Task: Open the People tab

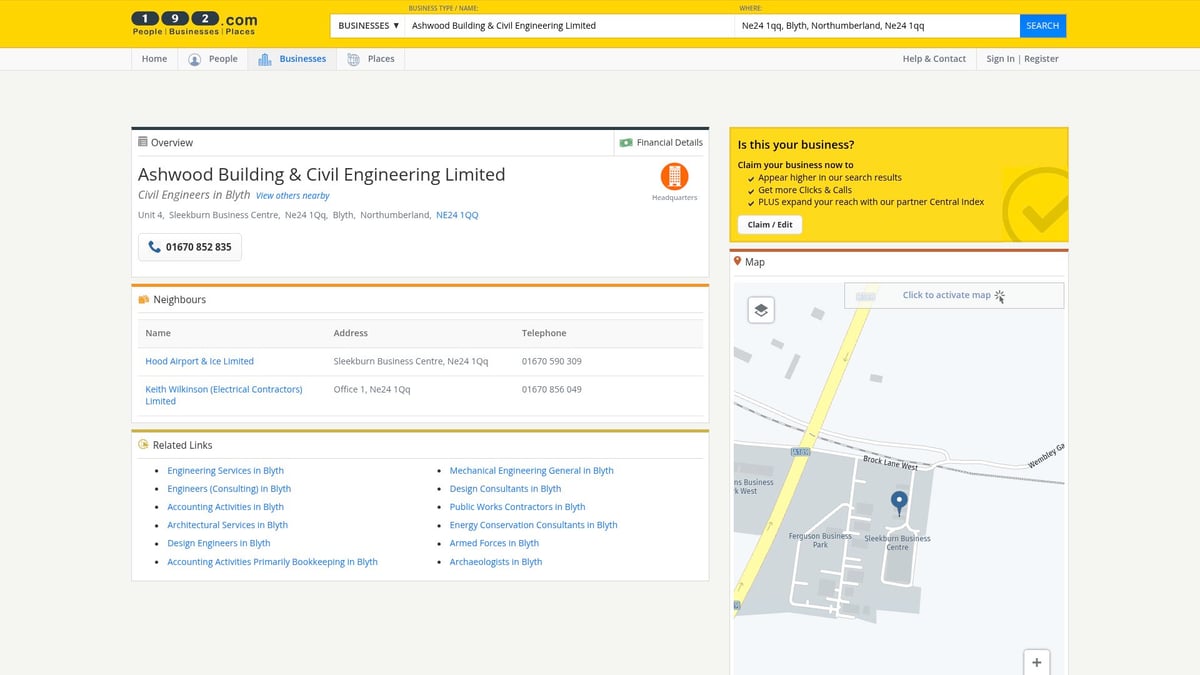Action: 213,59
